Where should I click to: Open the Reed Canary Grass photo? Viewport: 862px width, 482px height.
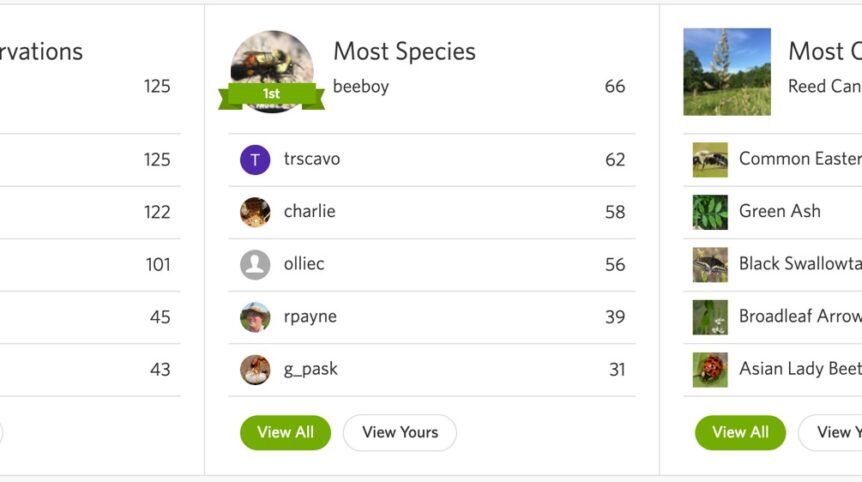pyautogui.click(x=727, y=71)
